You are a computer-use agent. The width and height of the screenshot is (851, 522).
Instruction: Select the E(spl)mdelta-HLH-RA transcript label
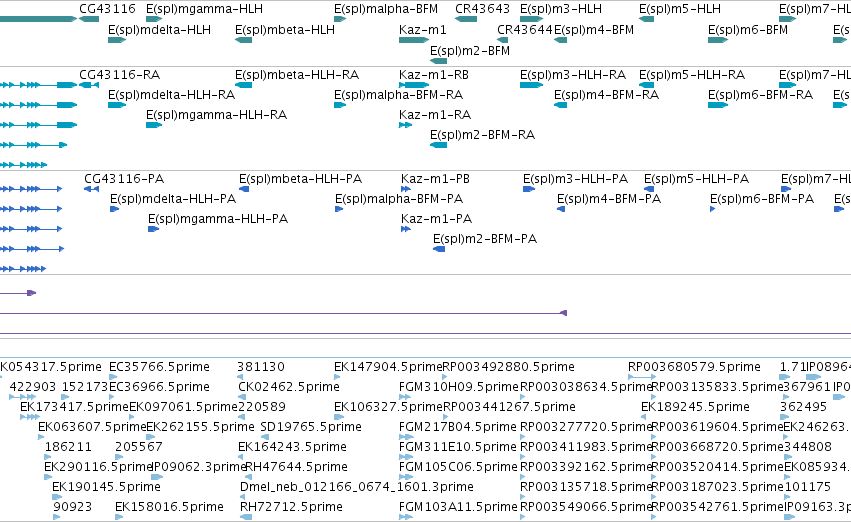click(x=172, y=95)
